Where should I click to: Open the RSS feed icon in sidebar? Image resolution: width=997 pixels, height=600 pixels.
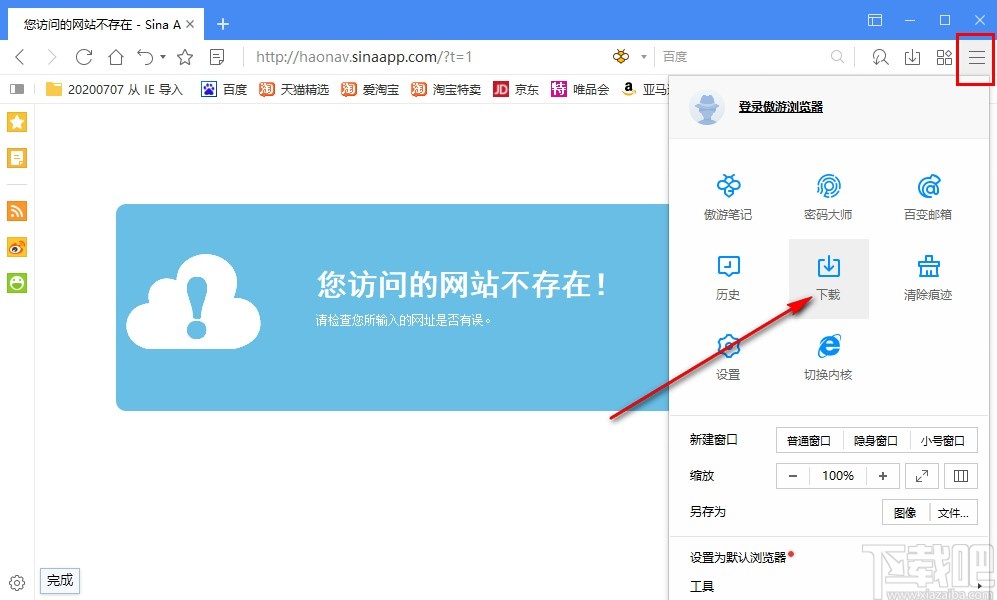point(17,210)
